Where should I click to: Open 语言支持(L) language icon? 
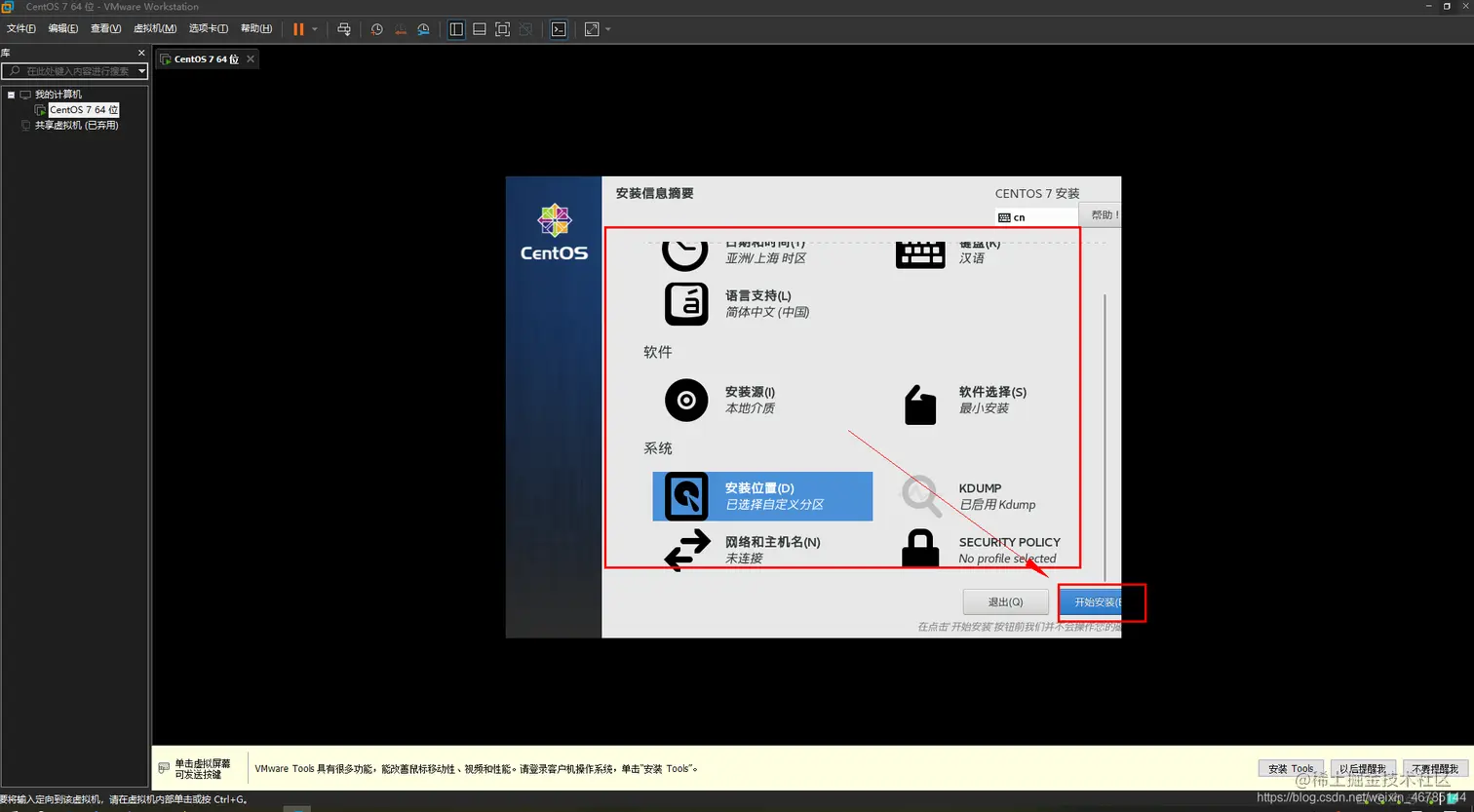click(686, 304)
